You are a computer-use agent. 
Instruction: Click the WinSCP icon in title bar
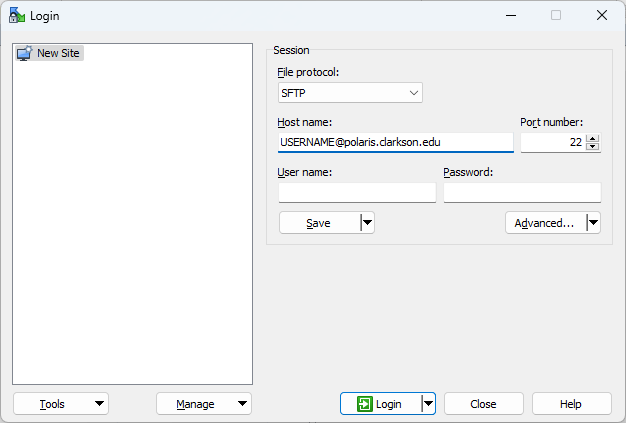tap(16, 15)
